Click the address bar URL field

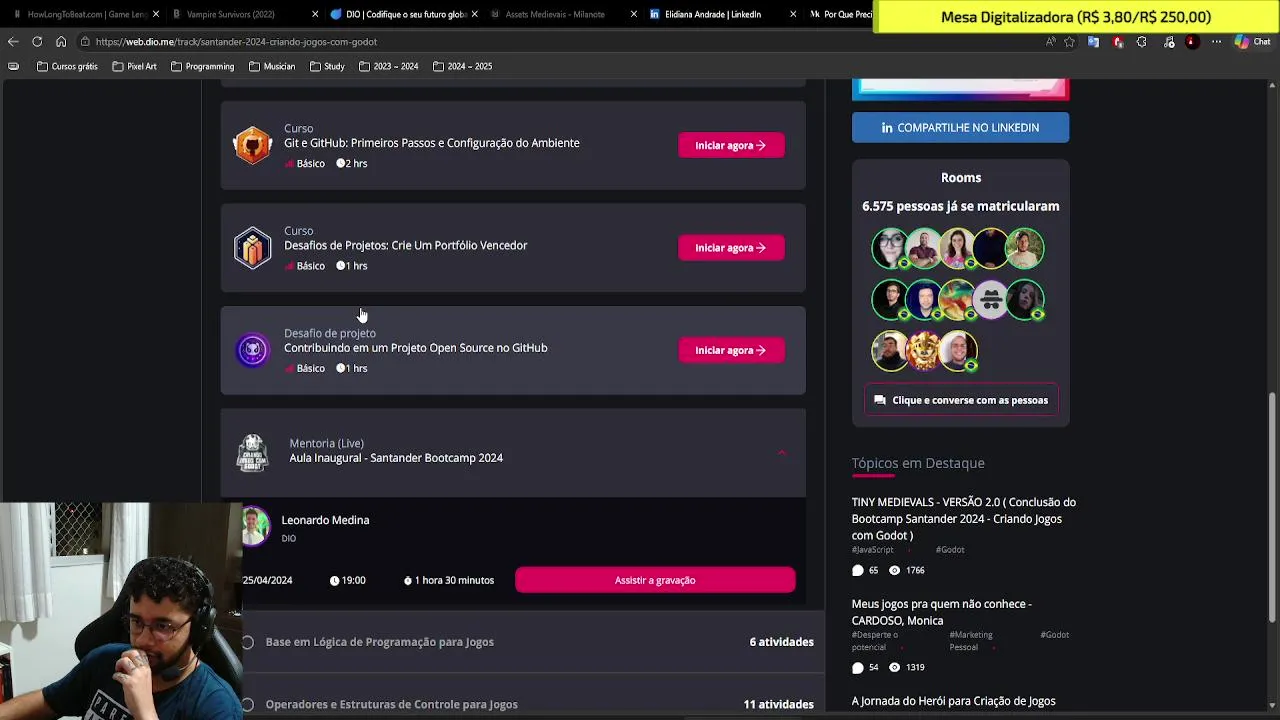[x=560, y=42]
